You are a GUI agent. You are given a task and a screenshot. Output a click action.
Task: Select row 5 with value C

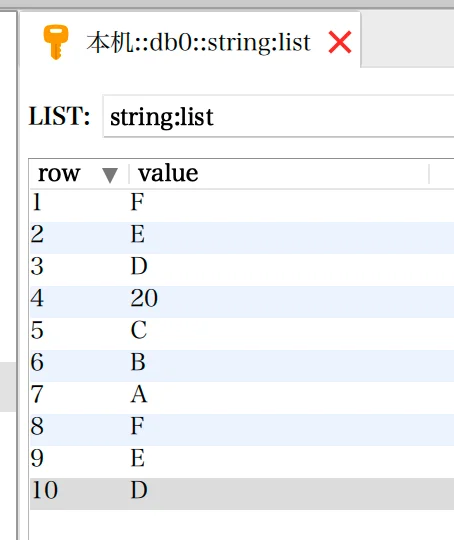click(242, 330)
